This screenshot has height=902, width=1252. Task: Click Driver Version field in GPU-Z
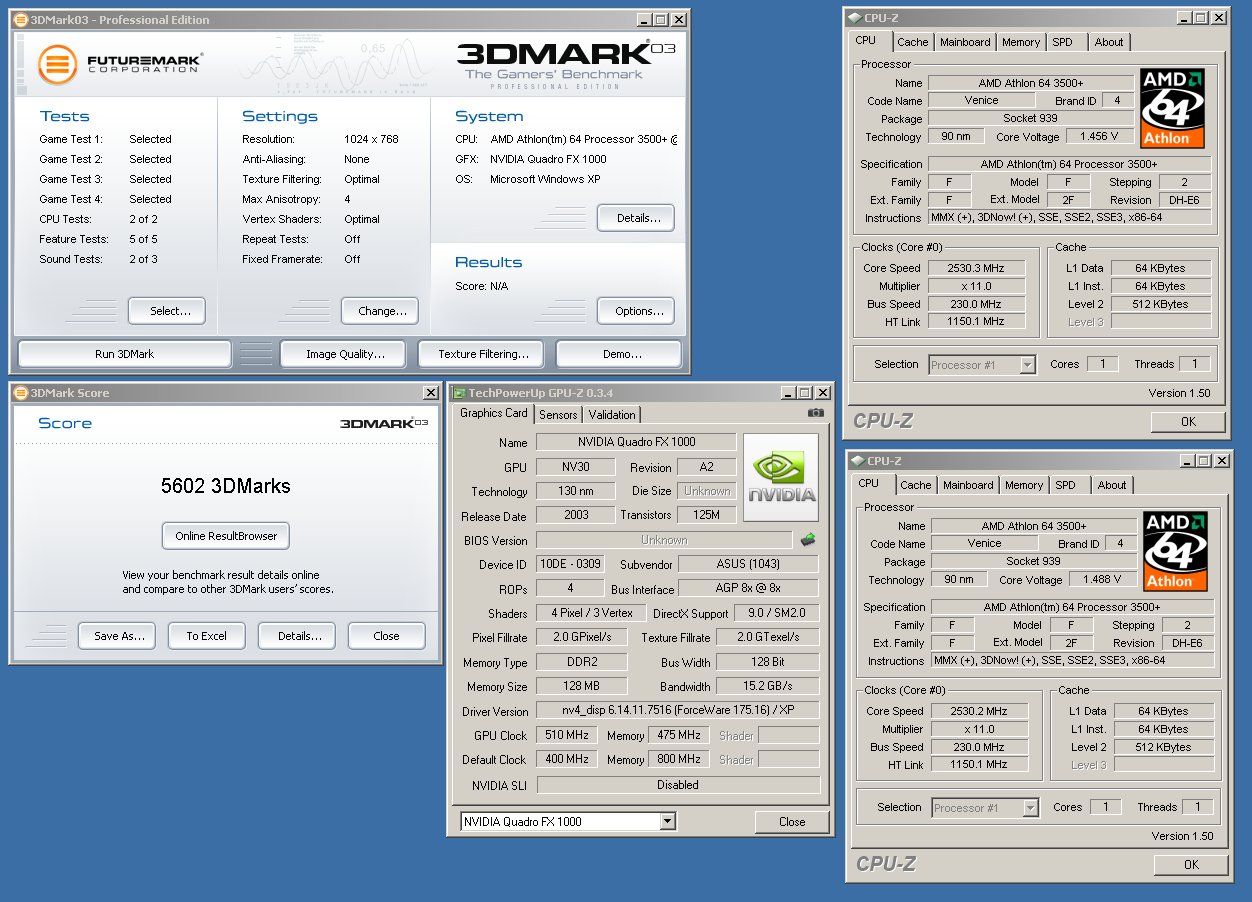(x=678, y=710)
